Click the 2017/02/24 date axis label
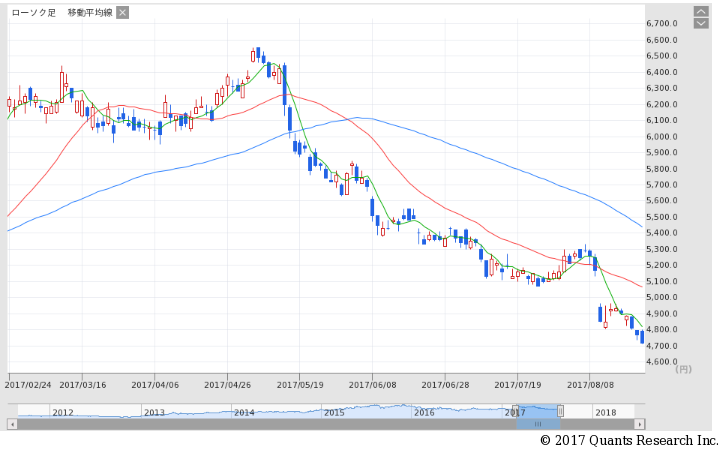This screenshot has width=722, height=451. [x=28, y=385]
